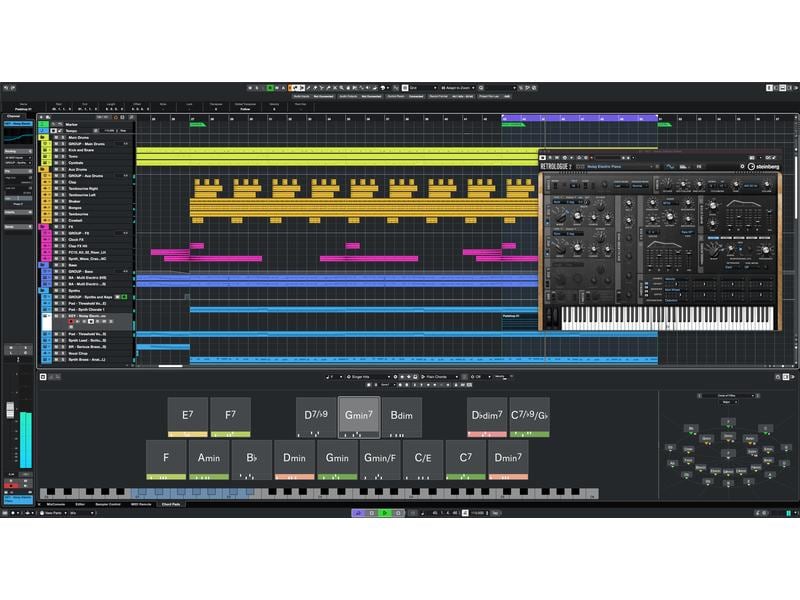Open the Circle of Fifths dropdown
The image size is (800, 600).
(x=729, y=395)
